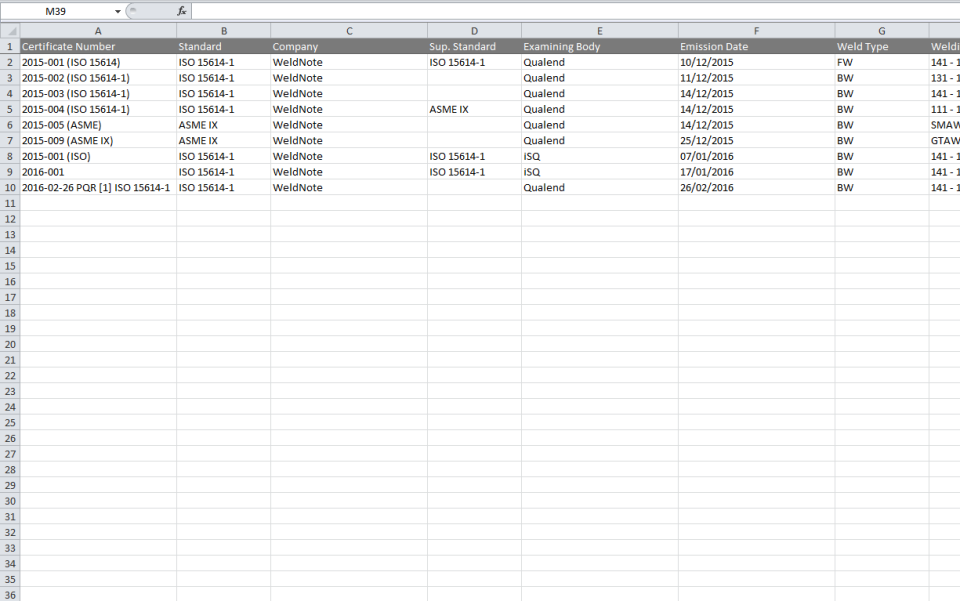Viewport: 960px width, 601px height.
Task: Click the 'Company' header cell
Action: (x=349, y=47)
